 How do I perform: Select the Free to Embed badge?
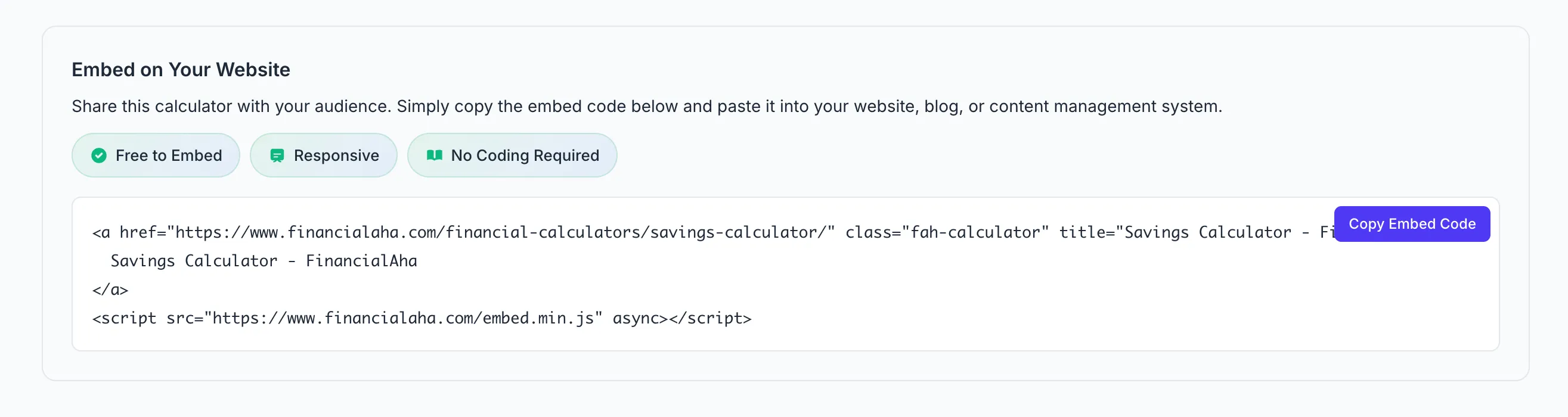156,155
